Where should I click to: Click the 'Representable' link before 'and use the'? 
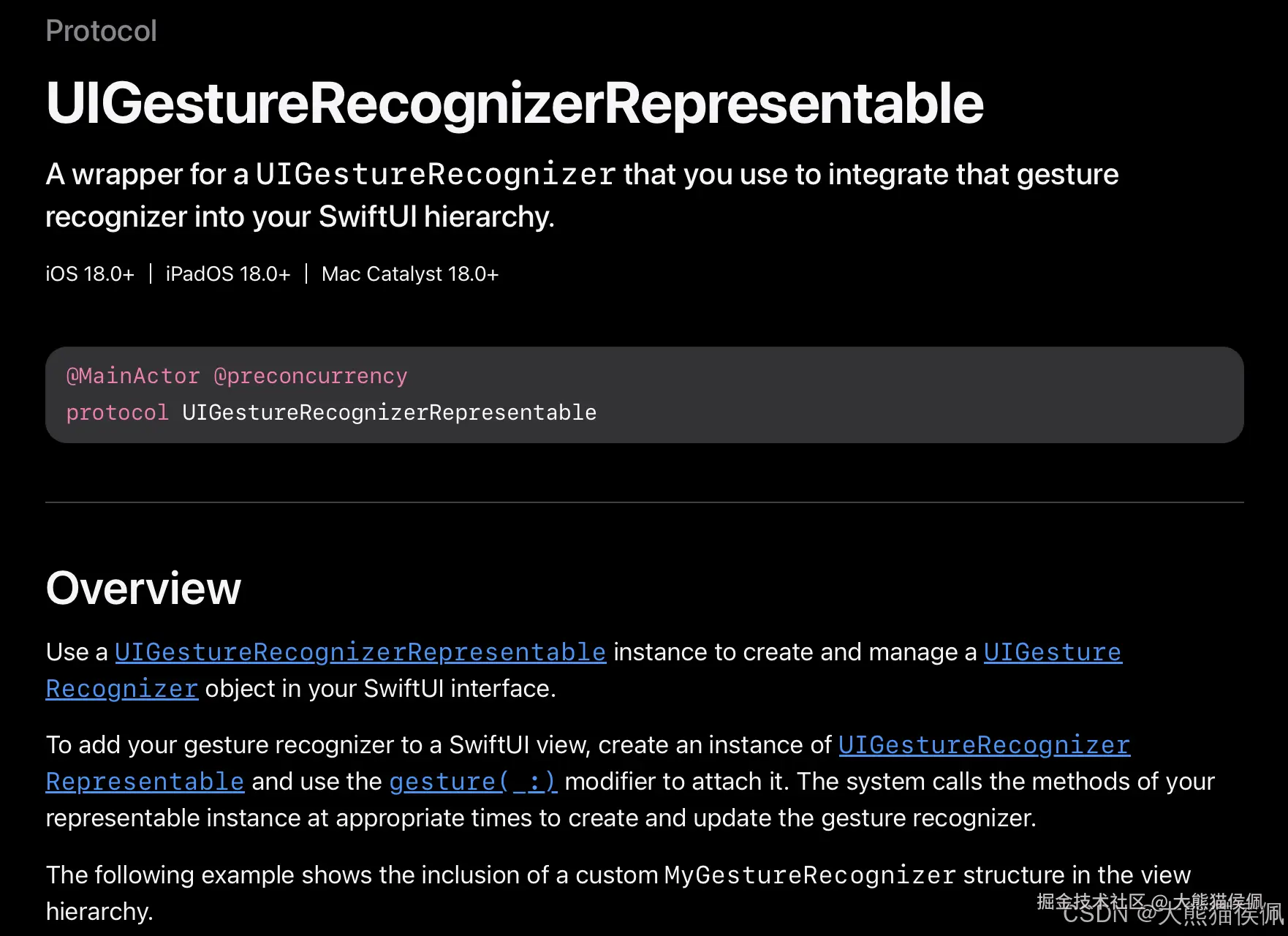point(145,782)
